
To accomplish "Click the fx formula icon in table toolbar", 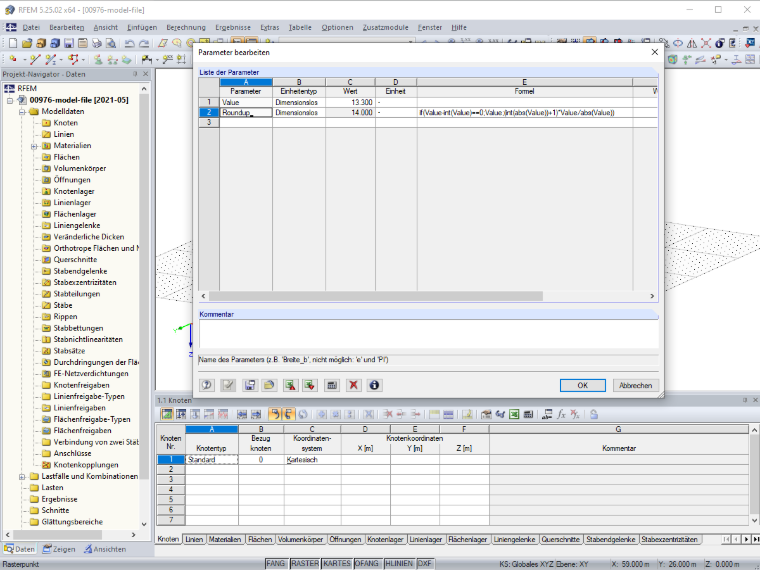I will click(x=561, y=414).
